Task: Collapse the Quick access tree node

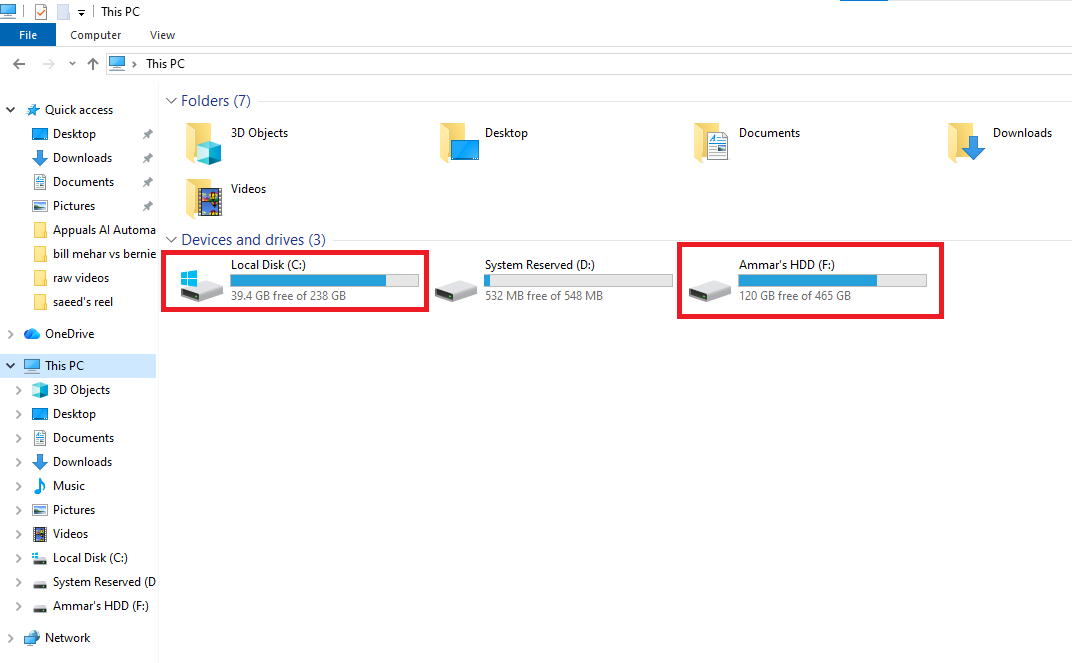Action: pos(10,109)
